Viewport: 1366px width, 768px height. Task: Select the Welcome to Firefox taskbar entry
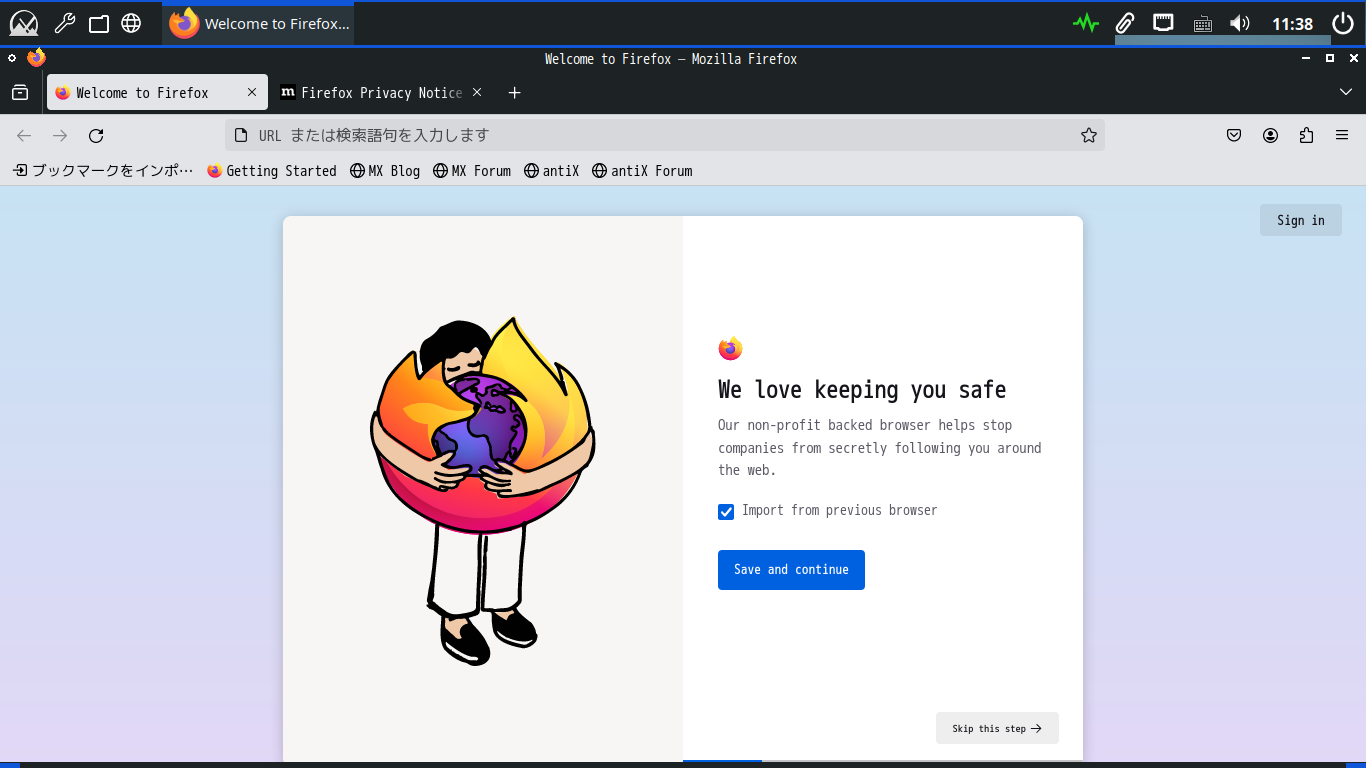[258, 24]
